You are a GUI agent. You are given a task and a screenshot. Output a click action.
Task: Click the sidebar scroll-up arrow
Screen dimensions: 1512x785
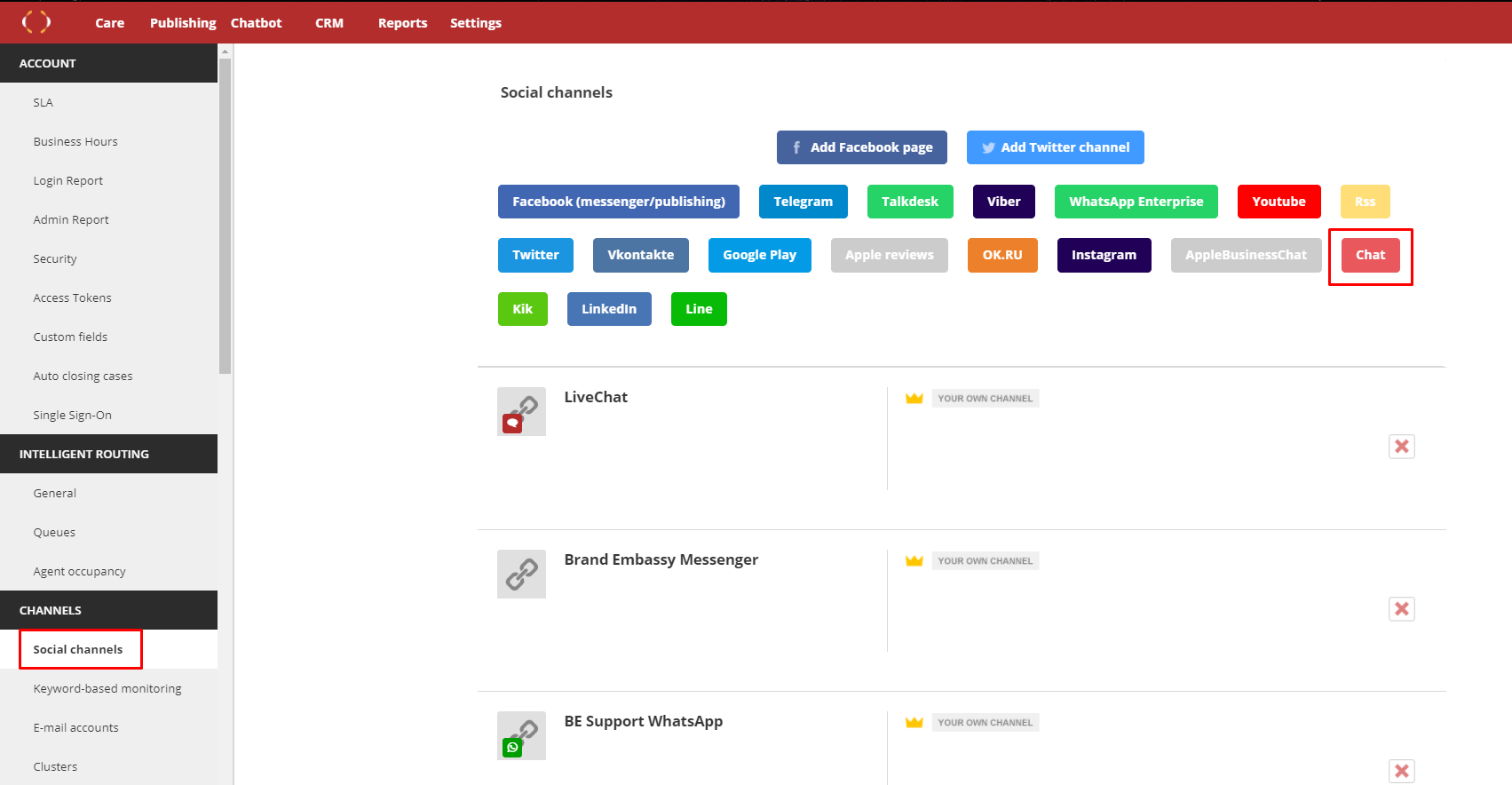coord(225,52)
